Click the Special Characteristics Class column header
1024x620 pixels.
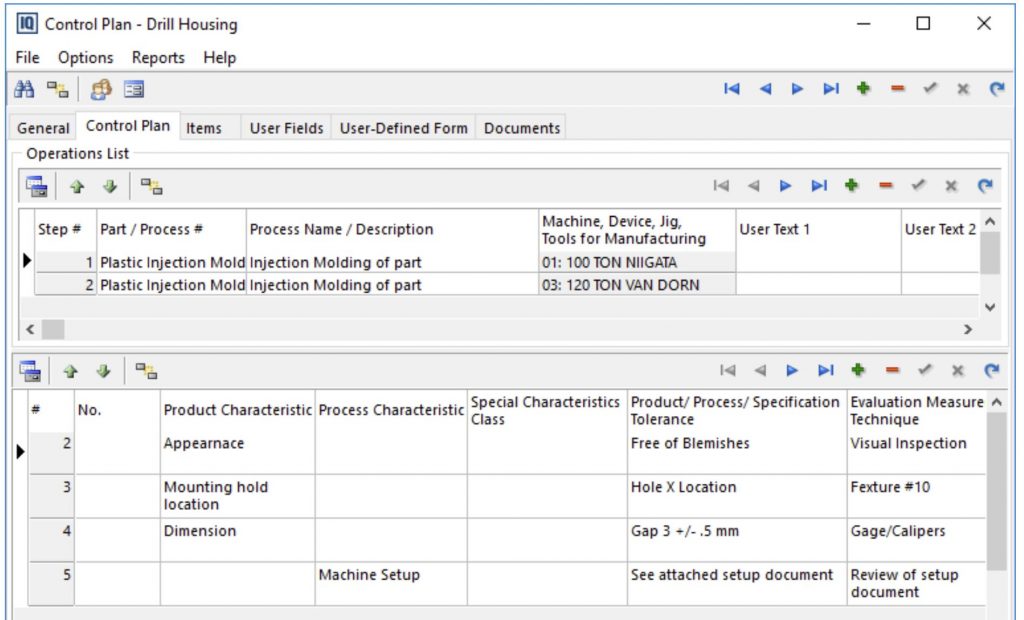[546, 410]
